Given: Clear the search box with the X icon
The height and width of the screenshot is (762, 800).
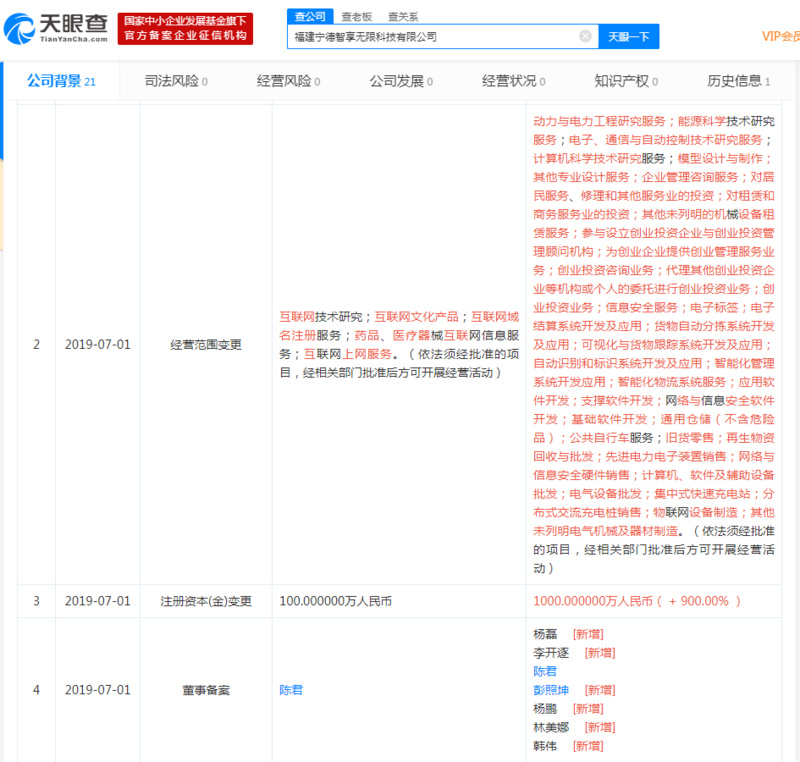Looking at the screenshot, I should pos(585,36).
